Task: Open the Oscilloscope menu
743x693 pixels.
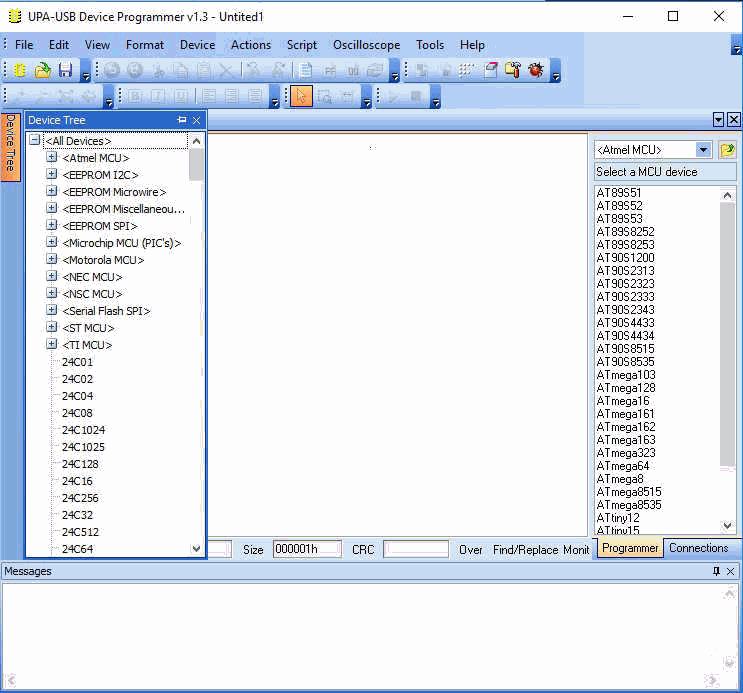Action: click(x=366, y=45)
